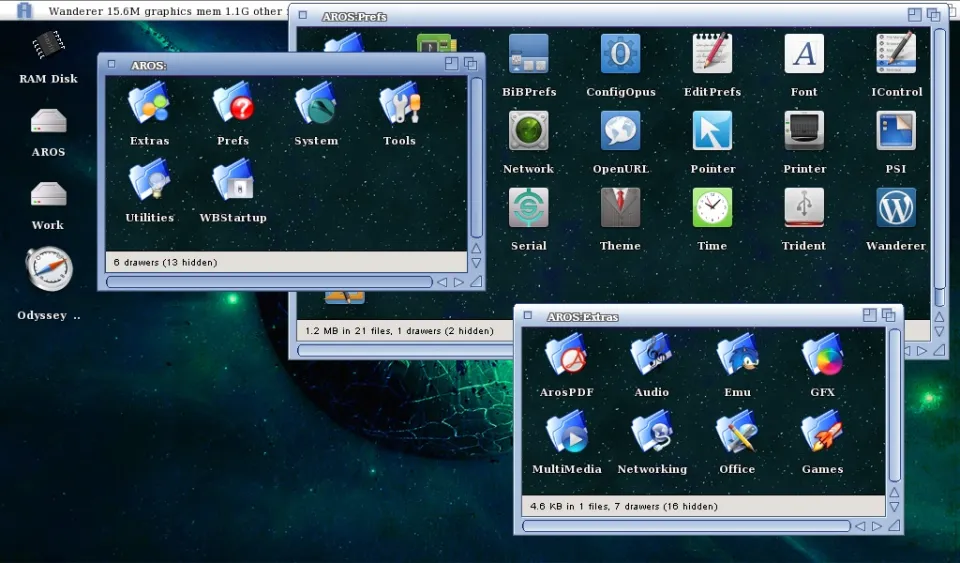The width and height of the screenshot is (960, 563).
Task: Click scroll down arrow in AROS:Extras window
Action: [894, 508]
